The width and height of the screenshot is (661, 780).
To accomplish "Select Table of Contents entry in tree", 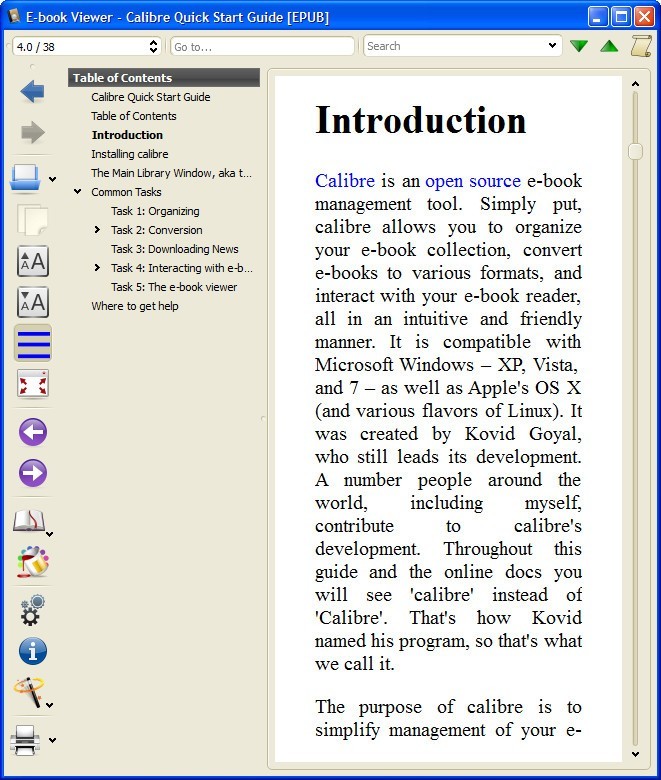I will pyautogui.click(x=134, y=116).
